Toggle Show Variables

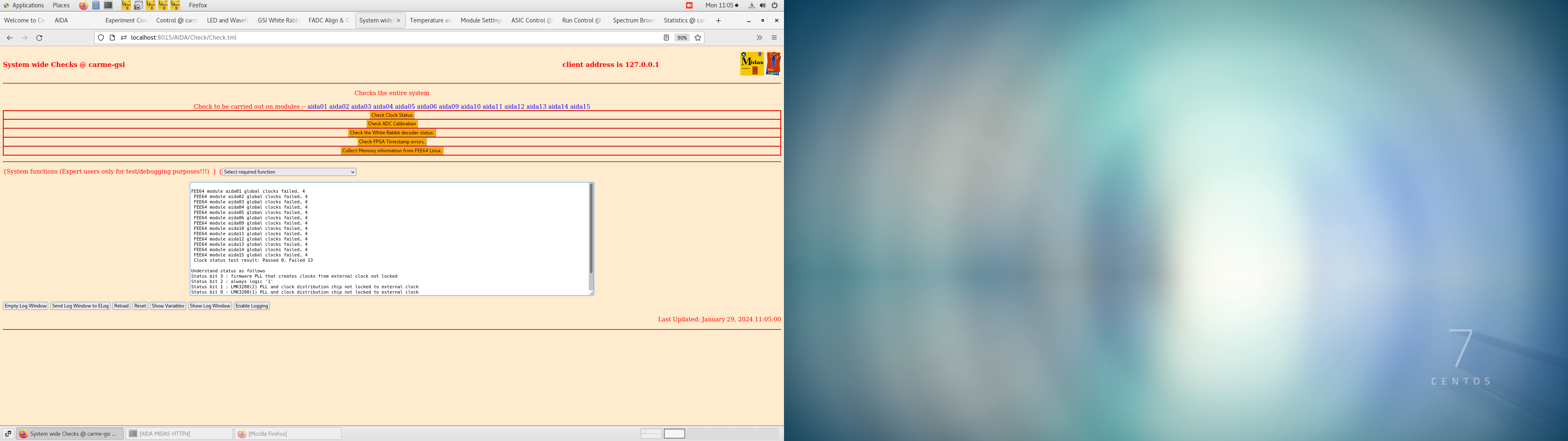[167, 305]
